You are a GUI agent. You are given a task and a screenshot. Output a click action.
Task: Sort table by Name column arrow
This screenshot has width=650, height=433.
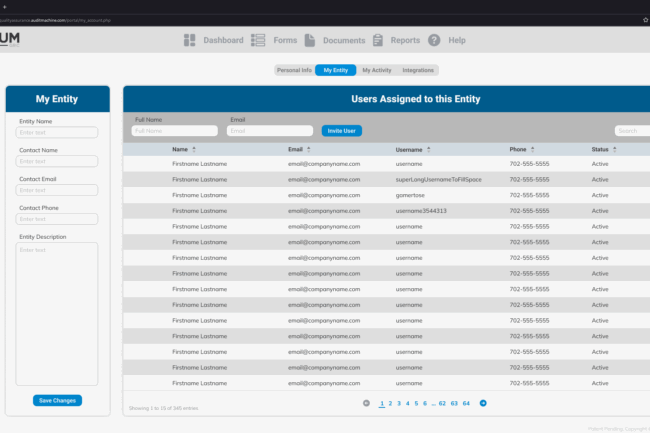(x=194, y=149)
